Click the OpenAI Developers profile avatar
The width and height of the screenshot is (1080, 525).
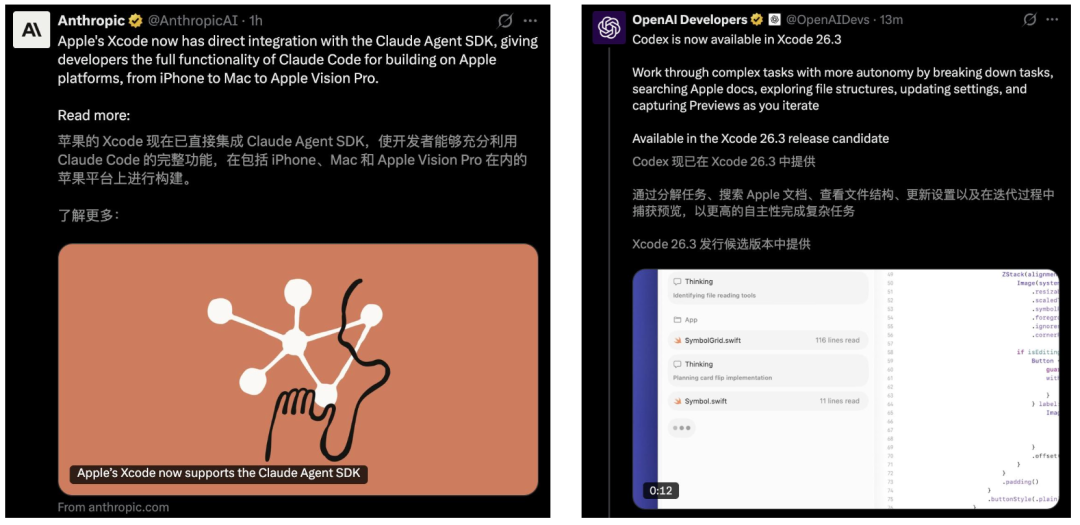609,28
